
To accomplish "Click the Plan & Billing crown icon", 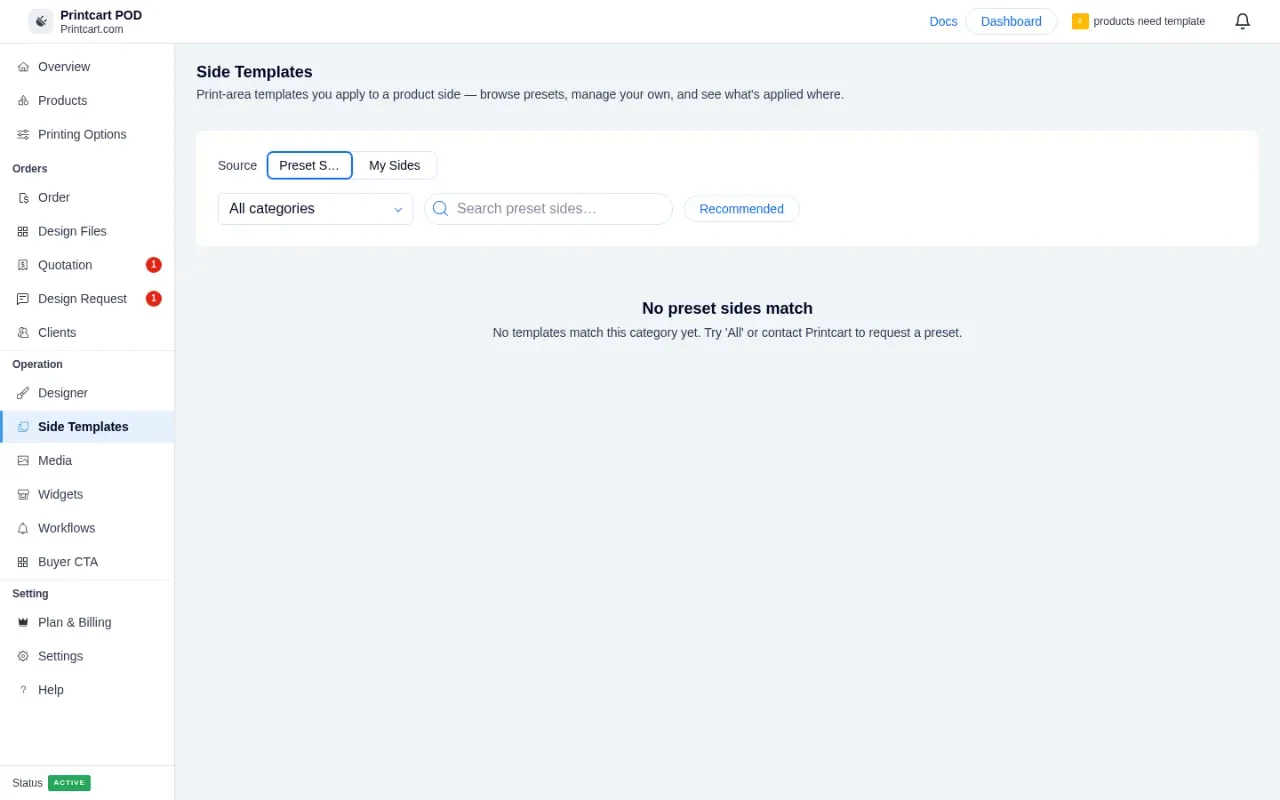I will [x=23, y=622].
